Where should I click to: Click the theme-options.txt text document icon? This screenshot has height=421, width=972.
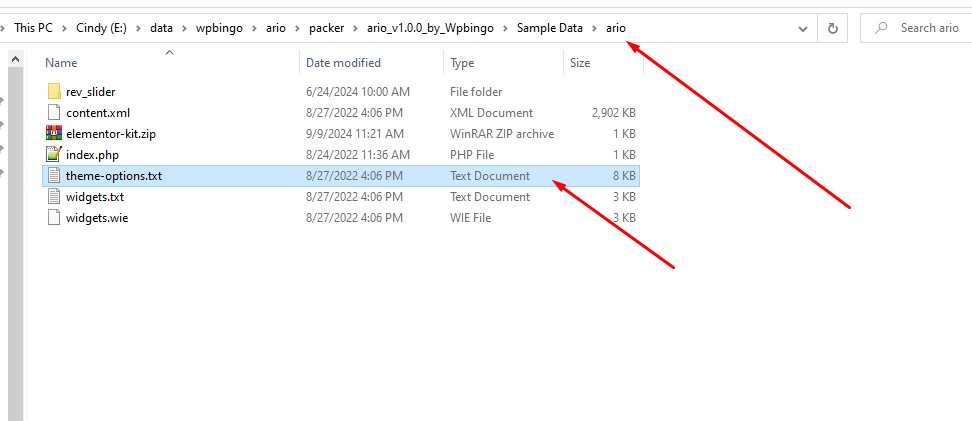point(54,176)
